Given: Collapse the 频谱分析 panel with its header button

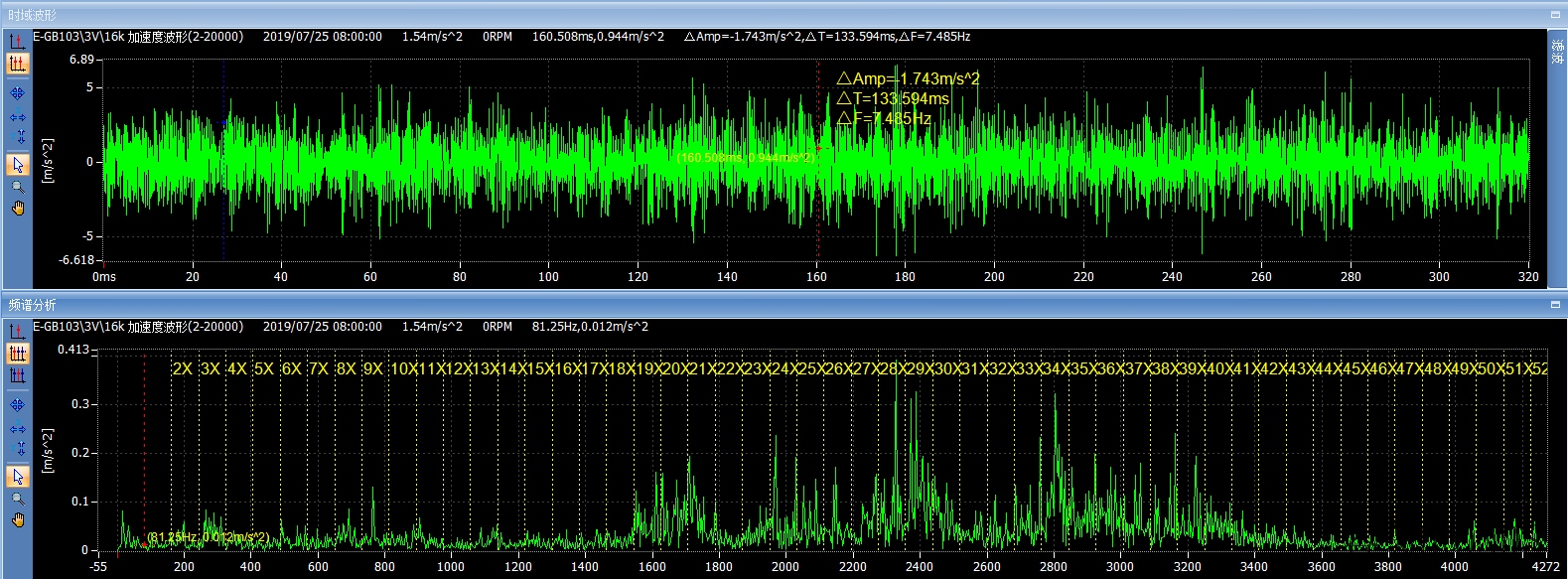Looking at the screenshot, I should tap(1555, 305).
